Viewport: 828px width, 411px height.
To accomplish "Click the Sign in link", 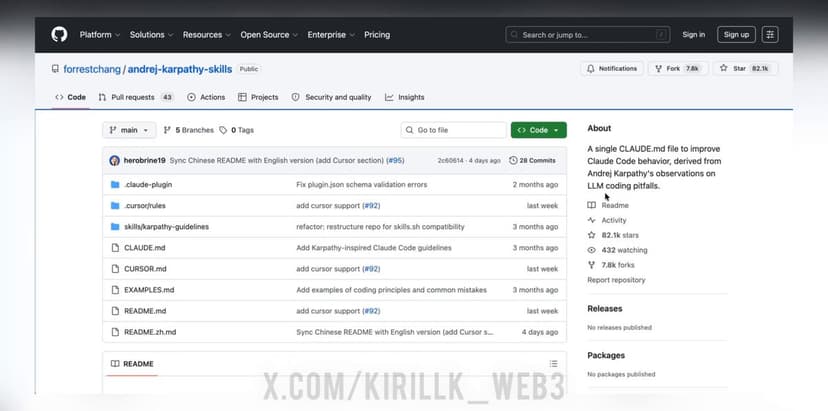I will tap(693, 35).
